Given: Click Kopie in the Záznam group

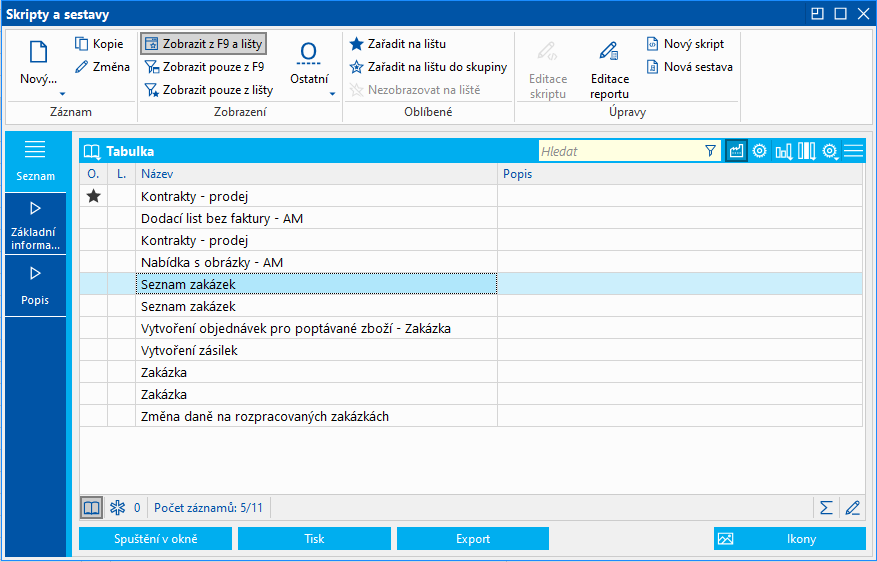Looking at the screenshot, I should pyautogui.click(x=99, y=44).
